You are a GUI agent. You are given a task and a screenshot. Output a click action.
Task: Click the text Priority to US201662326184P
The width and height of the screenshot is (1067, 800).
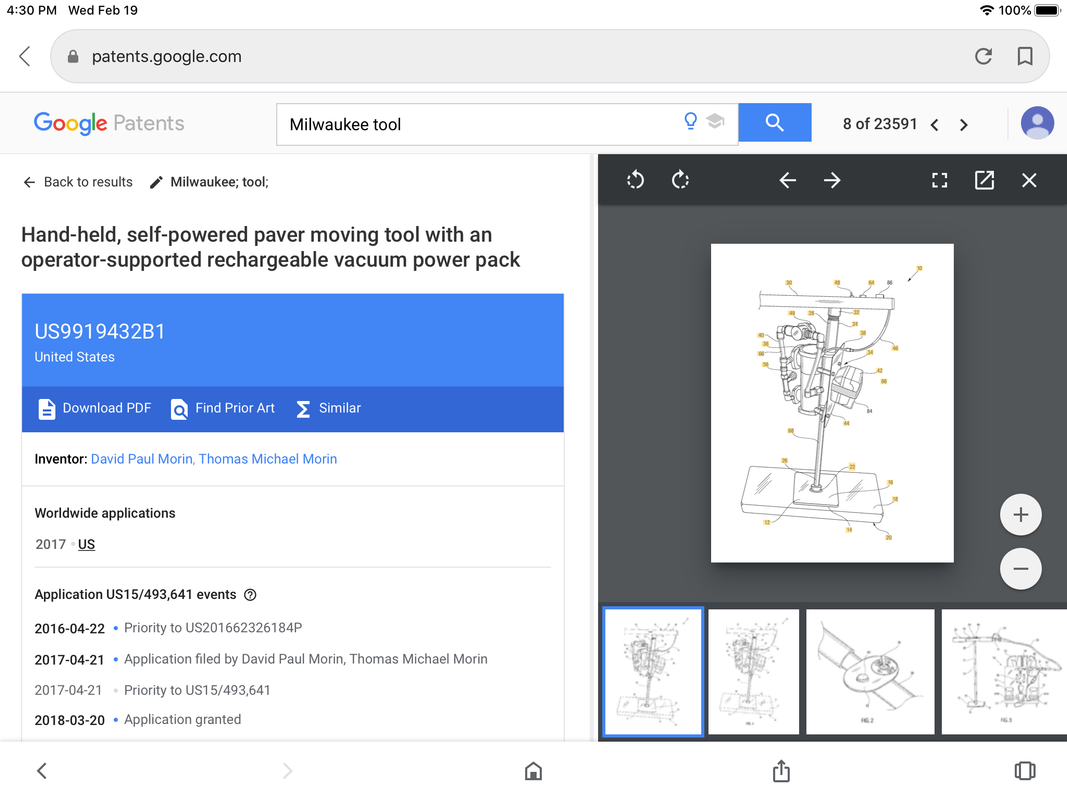(213, 628)
